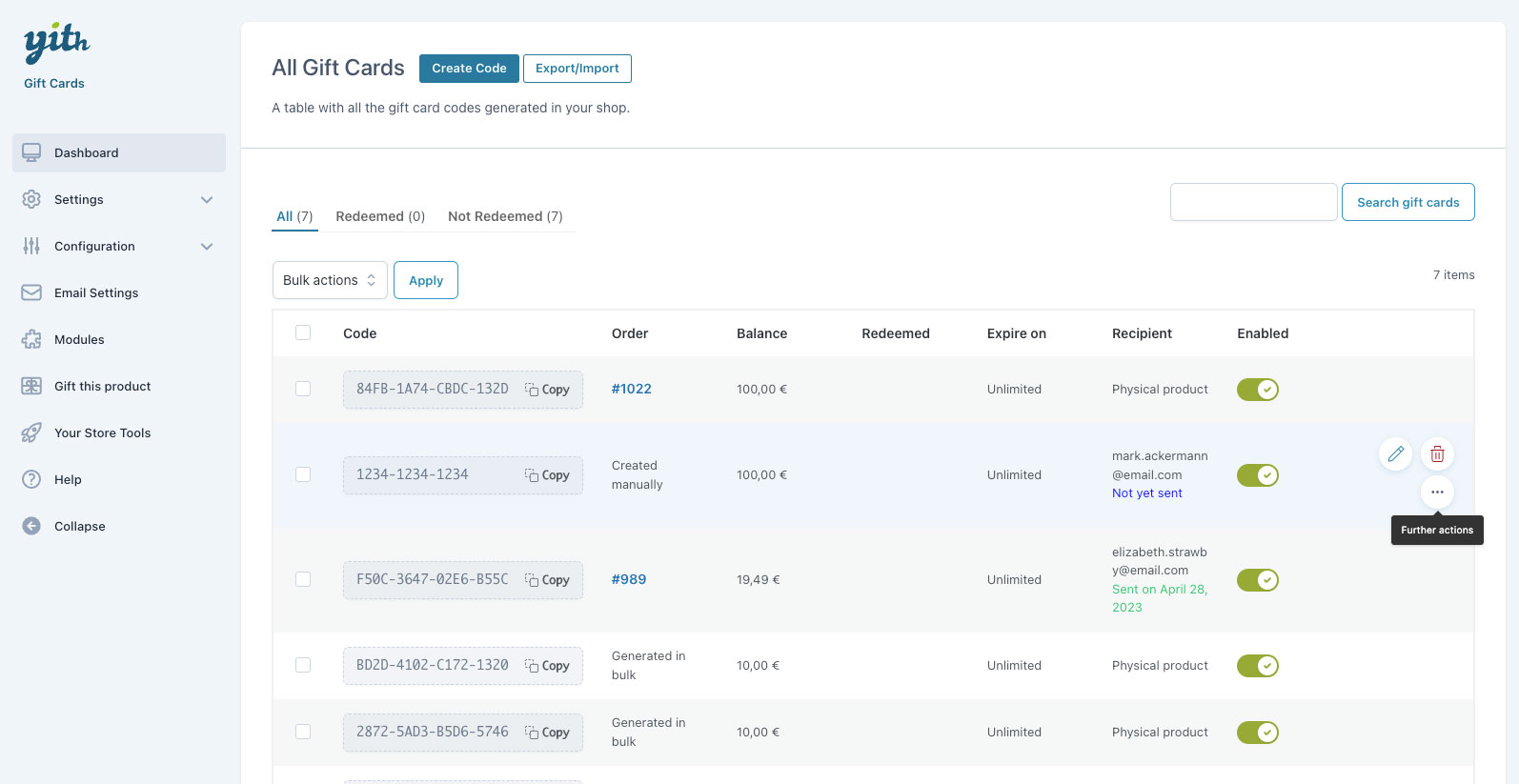
Task: Click into the gift card search field
Action: click(x=1253, y=202)
